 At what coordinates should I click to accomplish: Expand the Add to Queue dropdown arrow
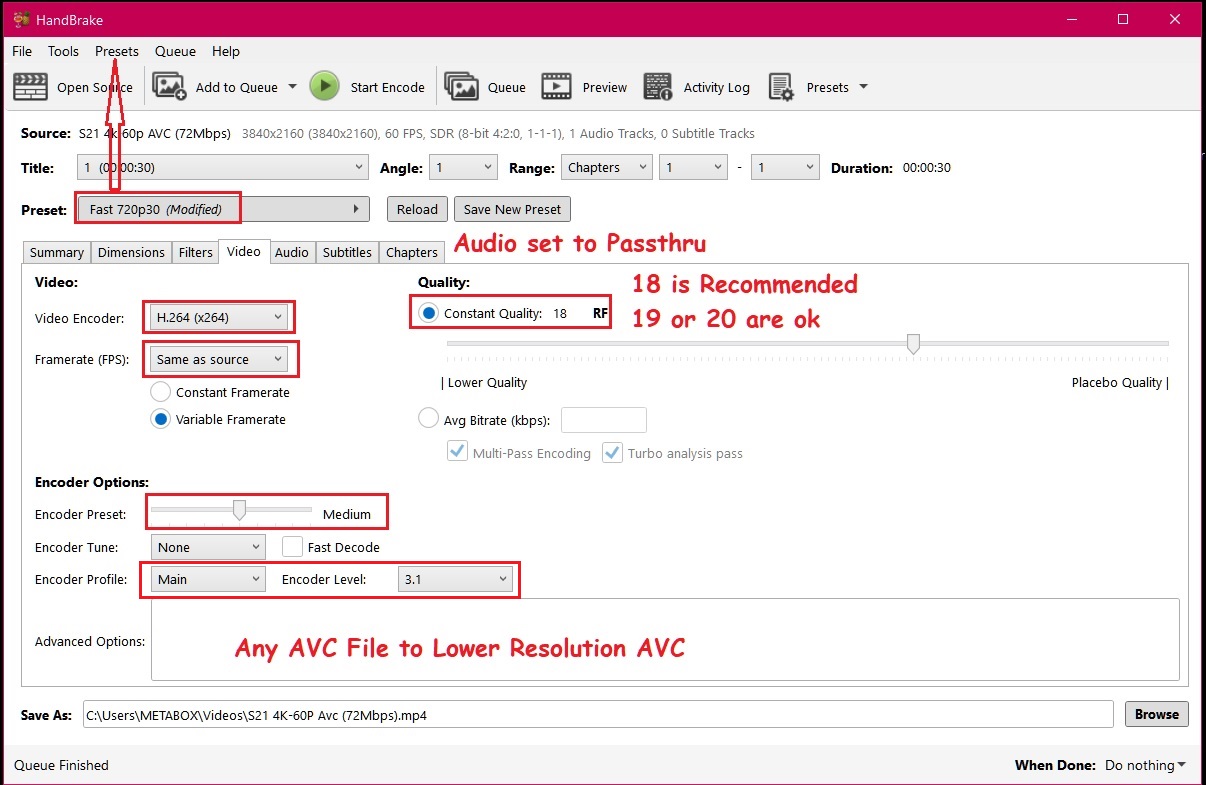pyautogui.click(x=292, y=86)
